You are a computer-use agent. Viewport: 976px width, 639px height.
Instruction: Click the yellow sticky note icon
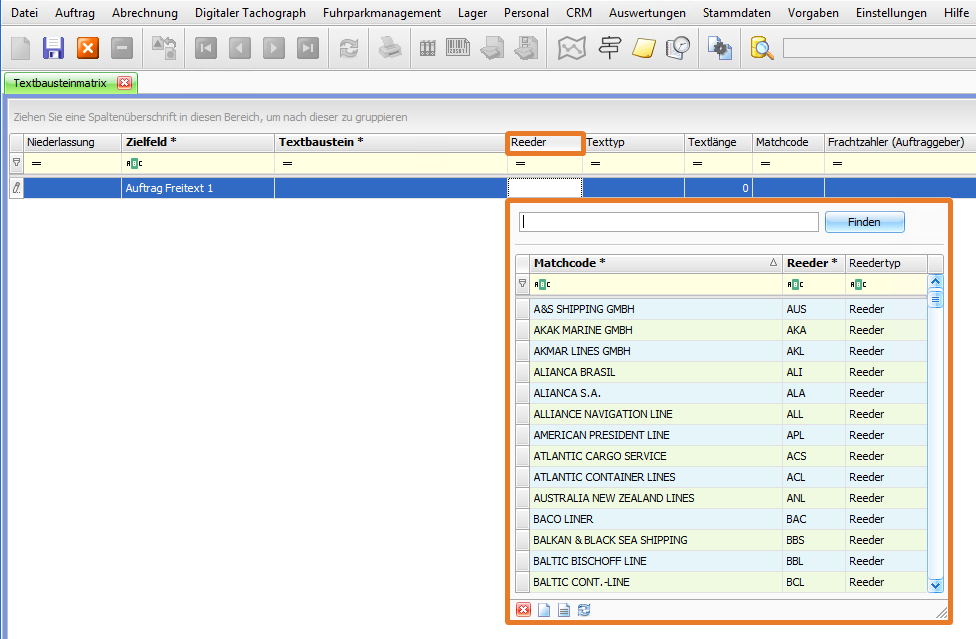tap(643, 48)
